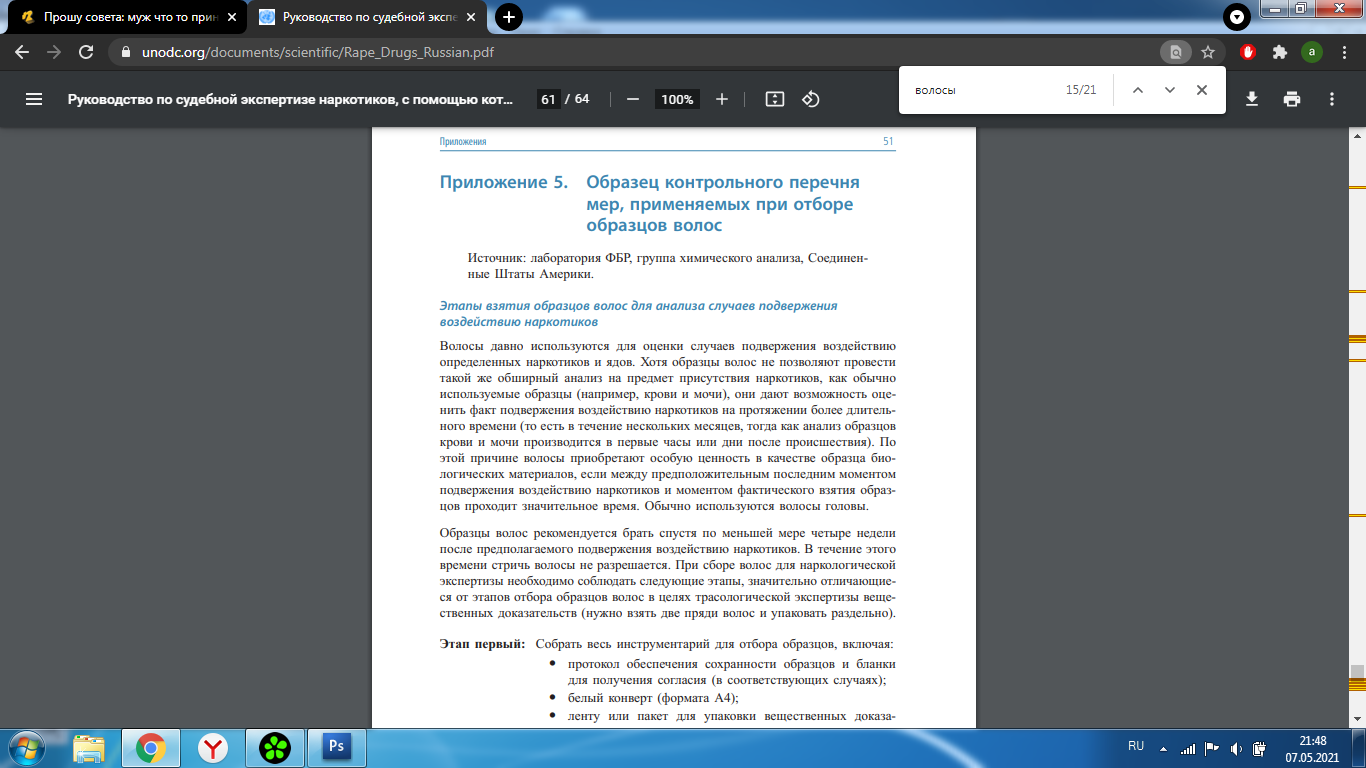
Task: Click the zoom in plus button
Action: tap(722, 99)
